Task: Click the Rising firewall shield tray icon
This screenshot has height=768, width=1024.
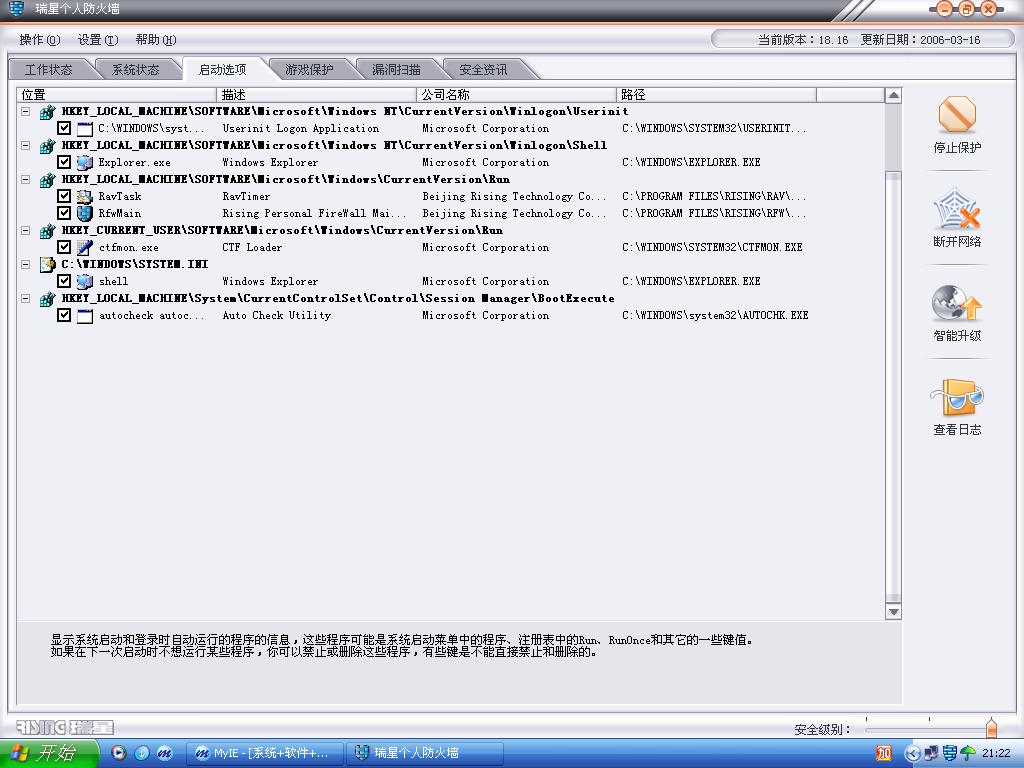Action: (x=950, y=753)
